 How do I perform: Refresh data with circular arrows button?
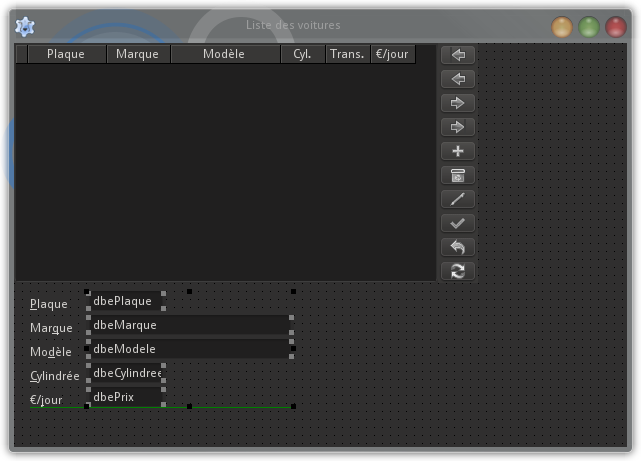click(x=458, y=271)
